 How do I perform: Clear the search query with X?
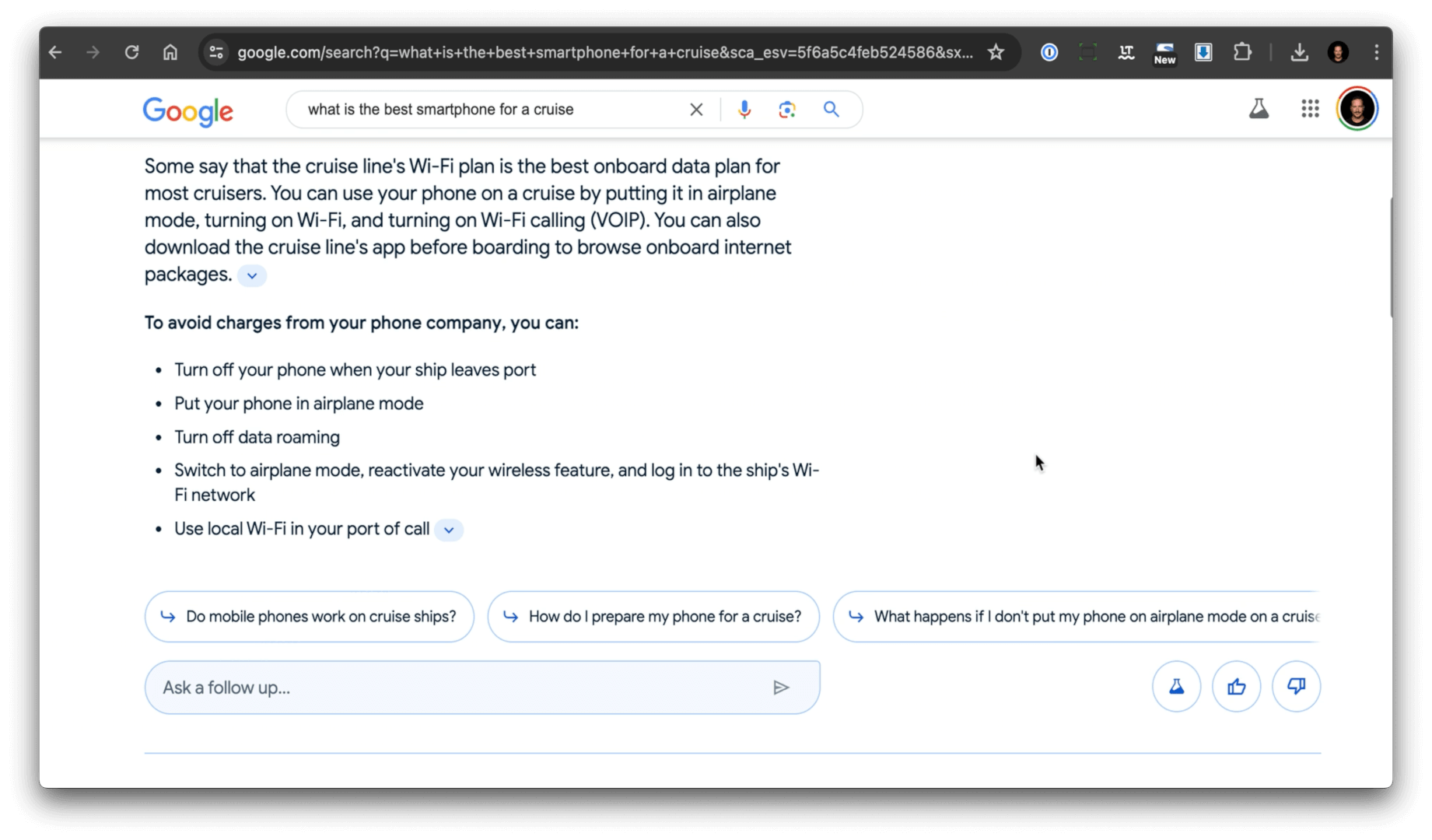(x=696, y=110)
